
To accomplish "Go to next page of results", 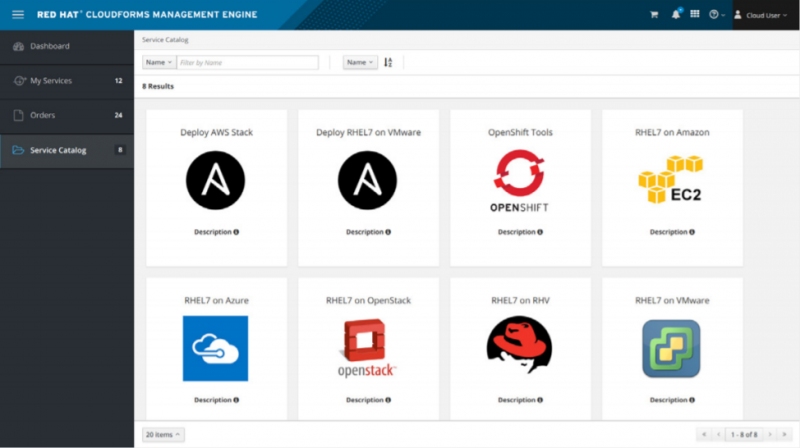I will pyautogui.click(x=770, y=435).
